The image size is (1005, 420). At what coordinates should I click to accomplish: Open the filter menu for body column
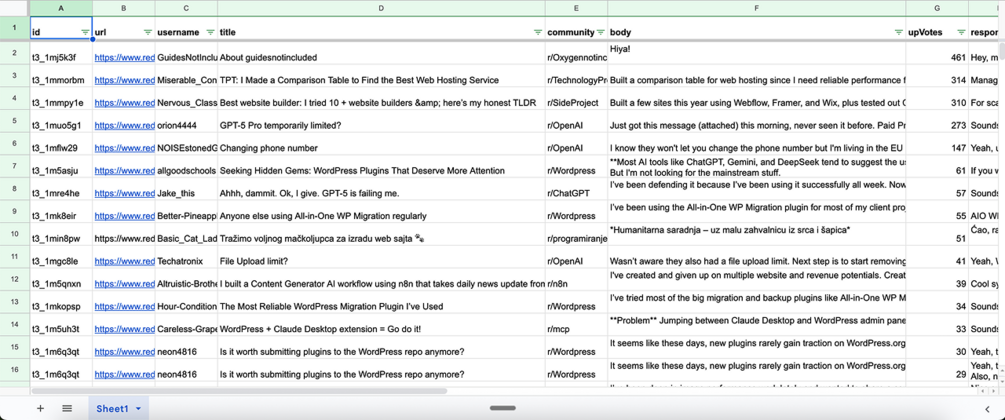click(899, 32)
